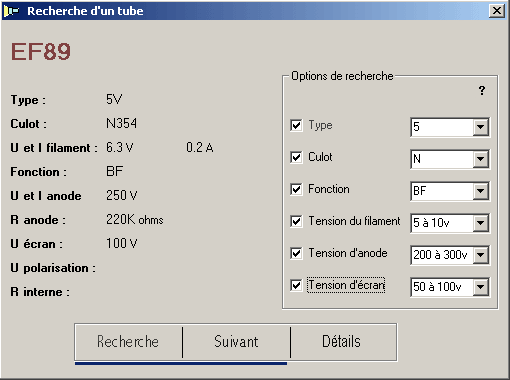Click the filament current 0.2 A
The image size is (510, 380).
(x=200, y=148)
